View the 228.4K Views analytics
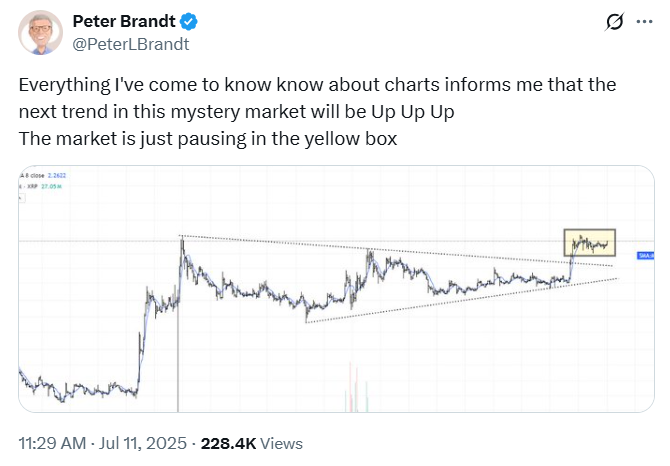This screenshot has height=466, width=670. pos(252,443)
